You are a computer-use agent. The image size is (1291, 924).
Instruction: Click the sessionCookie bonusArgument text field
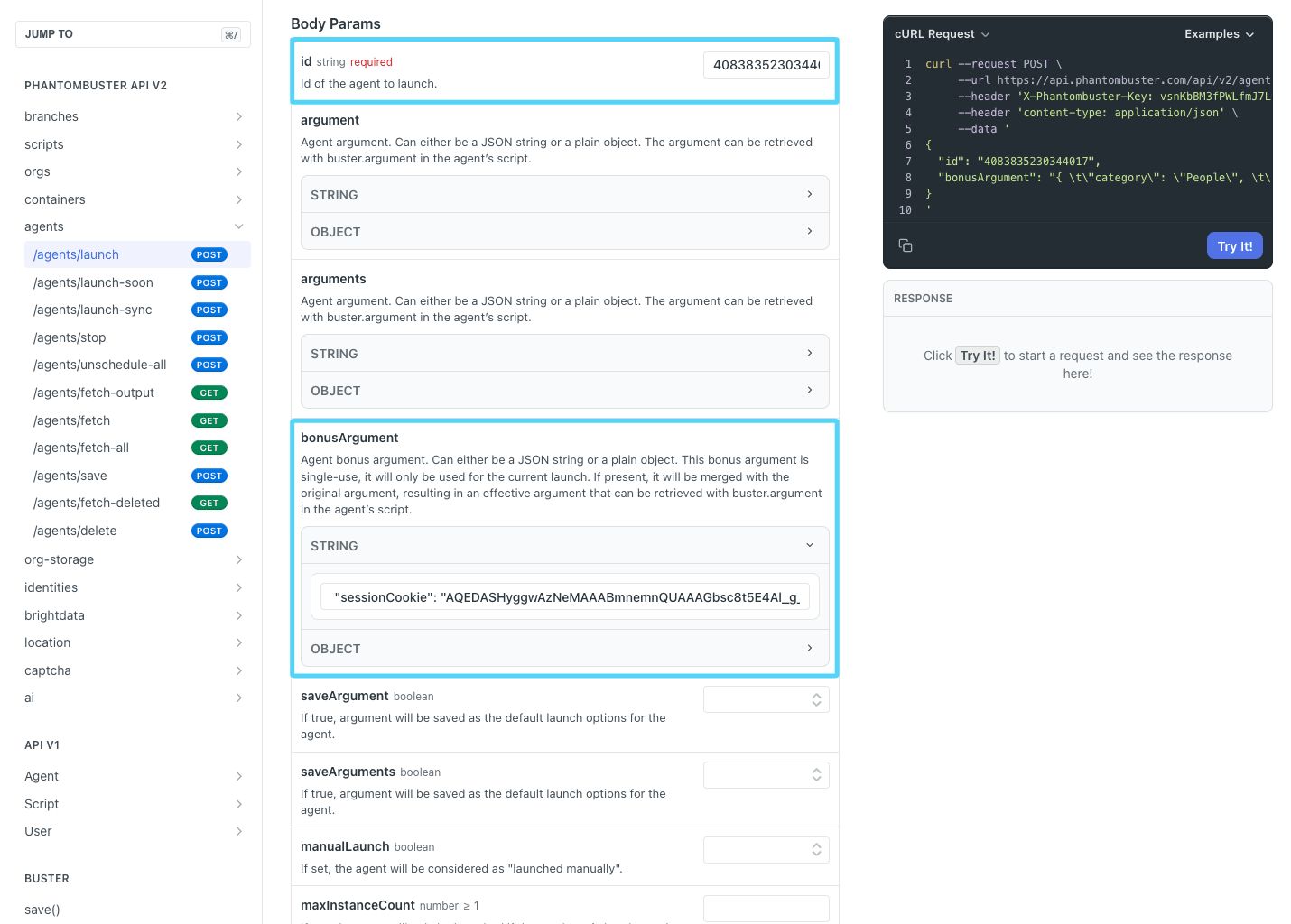coord(564,597)
